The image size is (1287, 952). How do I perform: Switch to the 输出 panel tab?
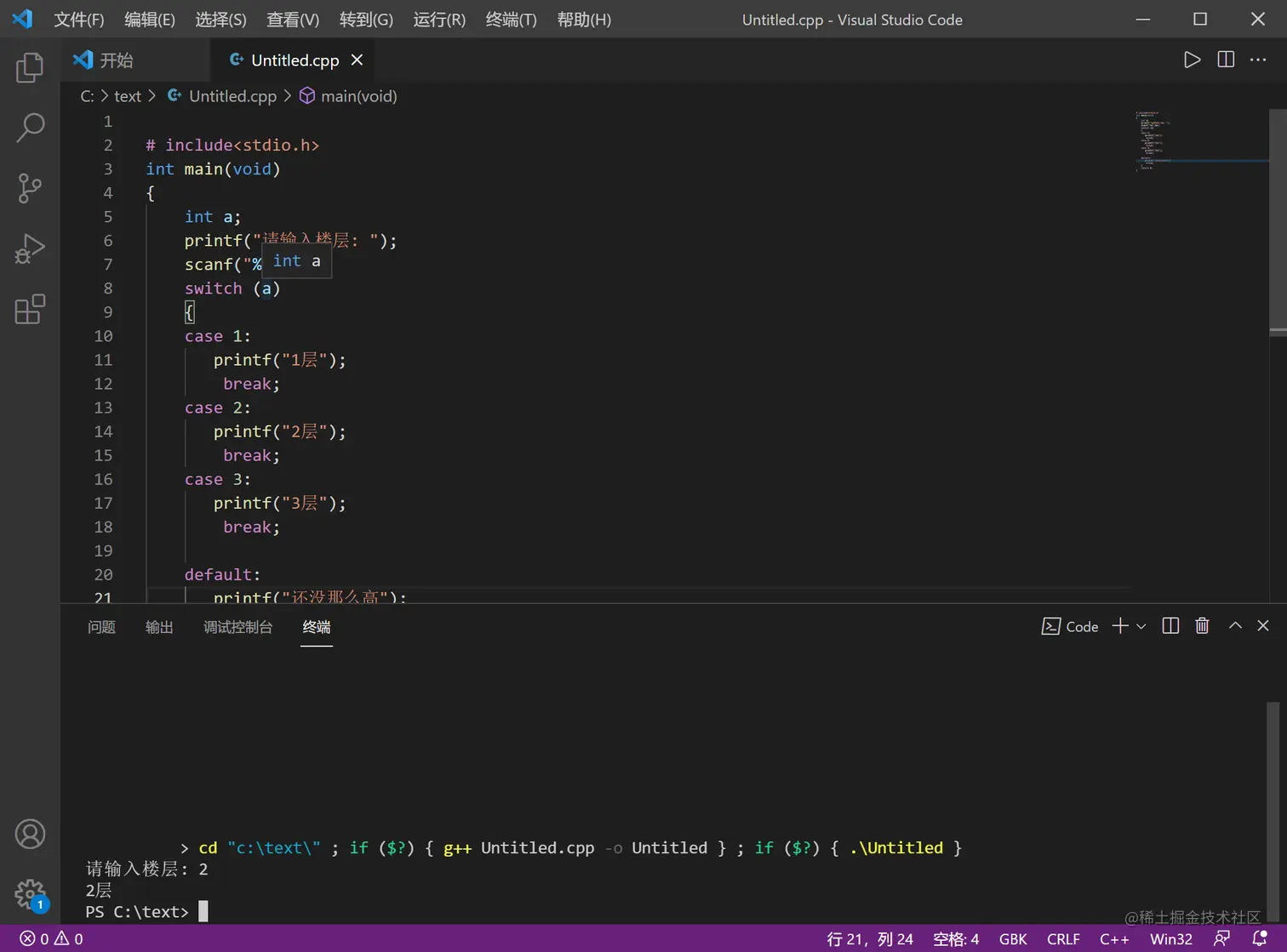[x=159, y=627]
